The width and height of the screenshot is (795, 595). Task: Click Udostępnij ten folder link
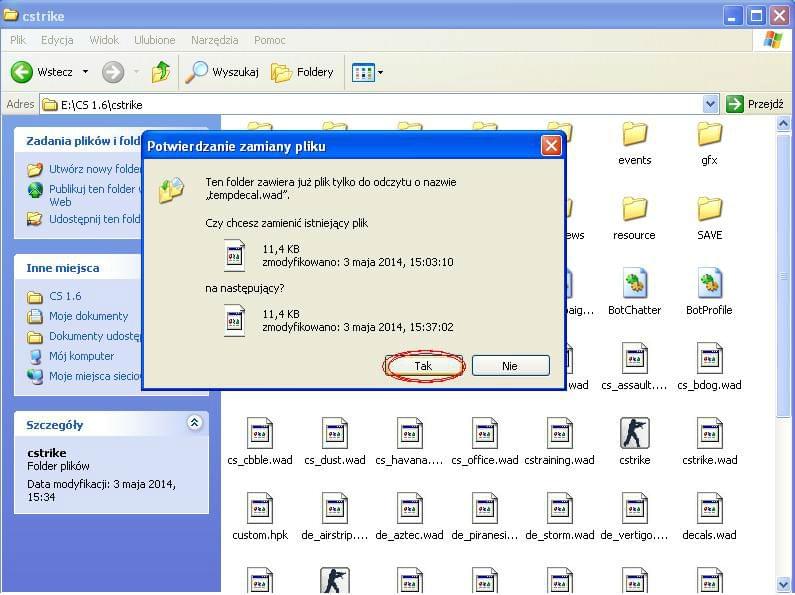[x=85, y=219]
